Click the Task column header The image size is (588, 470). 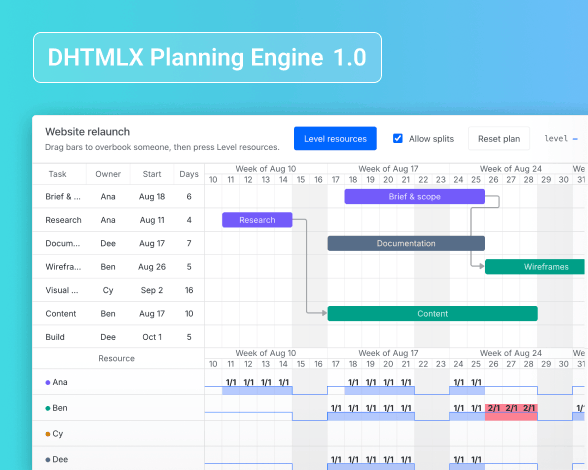(57, 174)
